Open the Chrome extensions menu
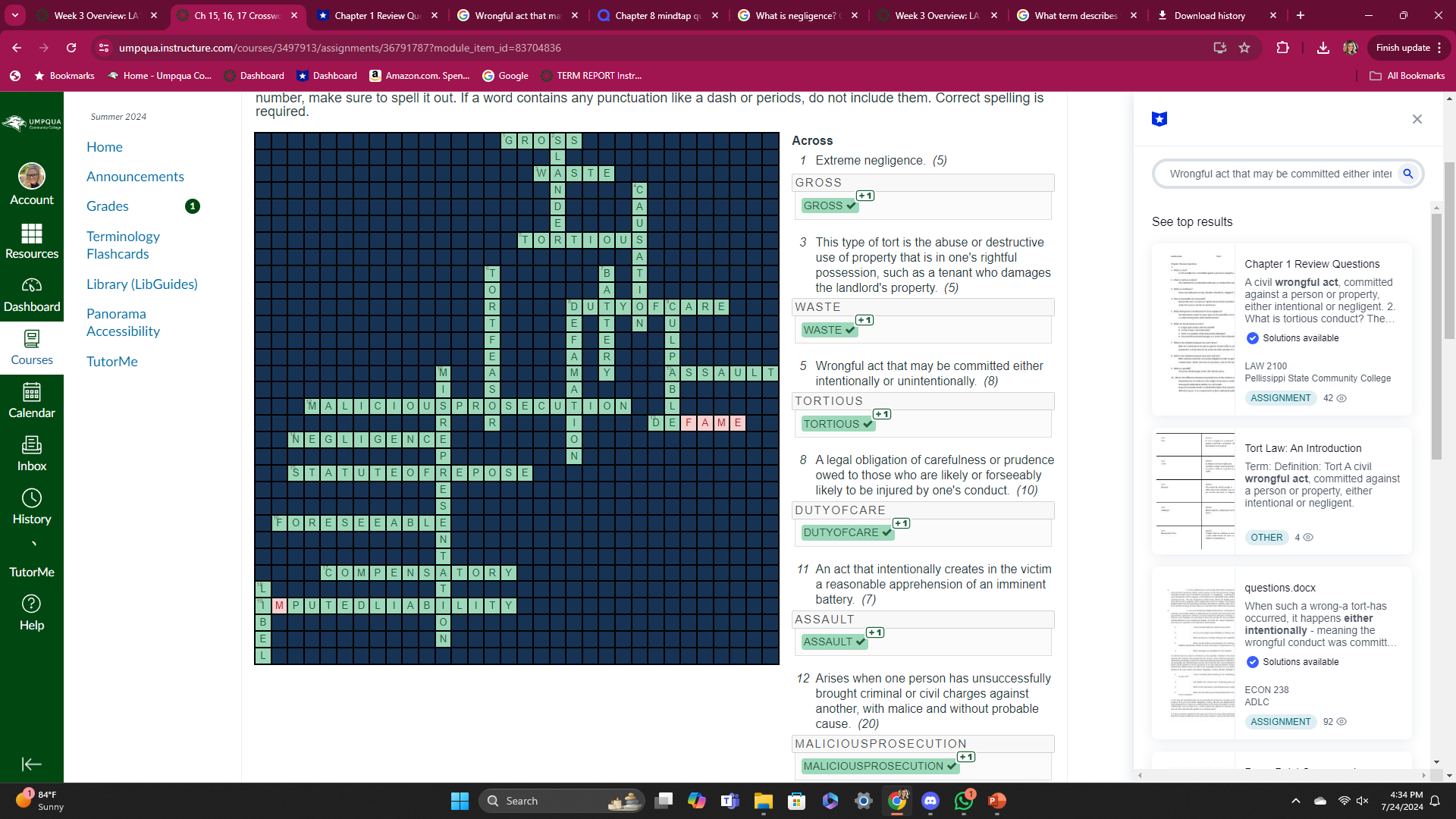 [x=1283, y=47]
